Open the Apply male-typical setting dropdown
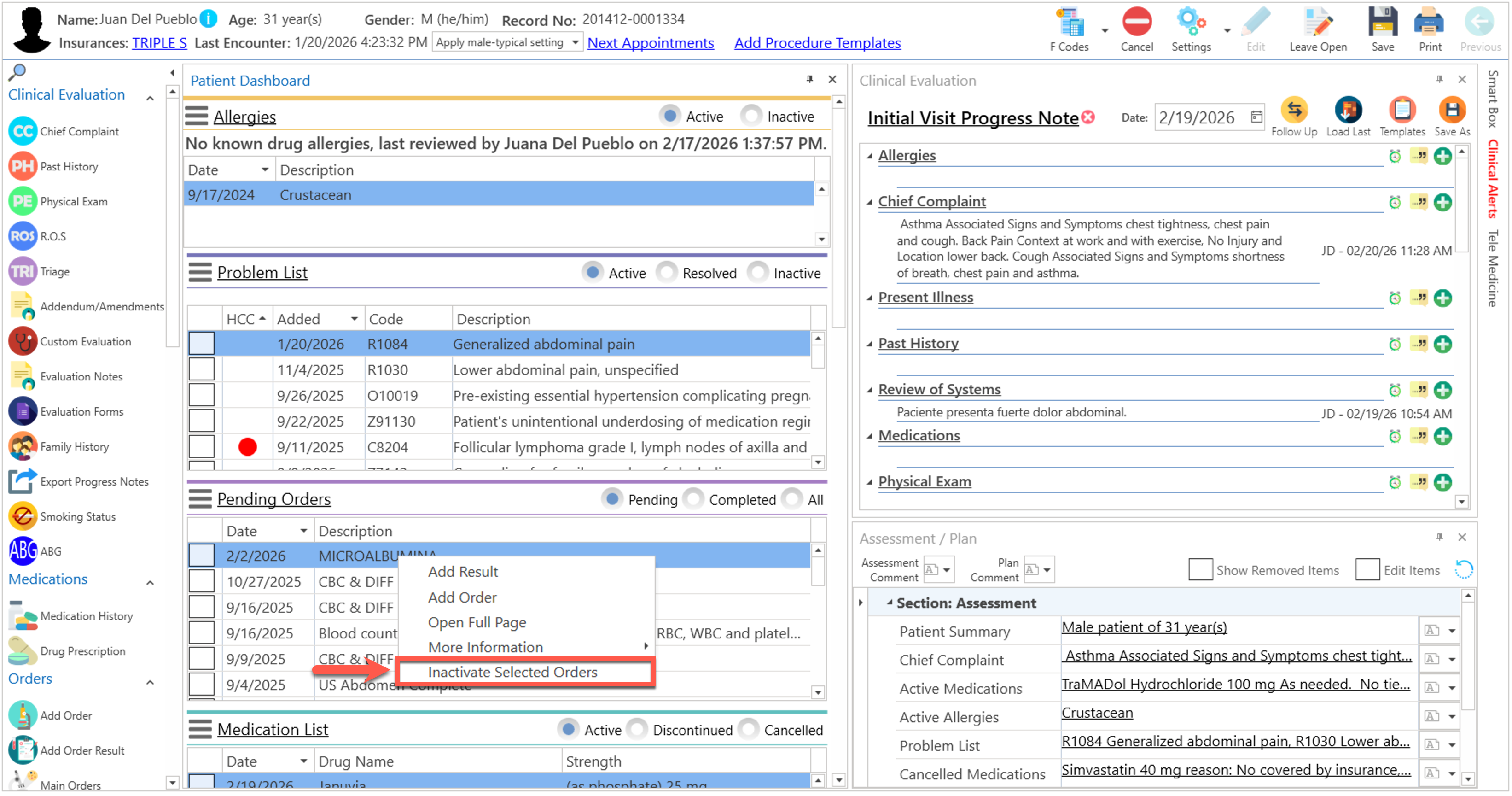This screenshot has height=796, width=1512. pos(575,42)
